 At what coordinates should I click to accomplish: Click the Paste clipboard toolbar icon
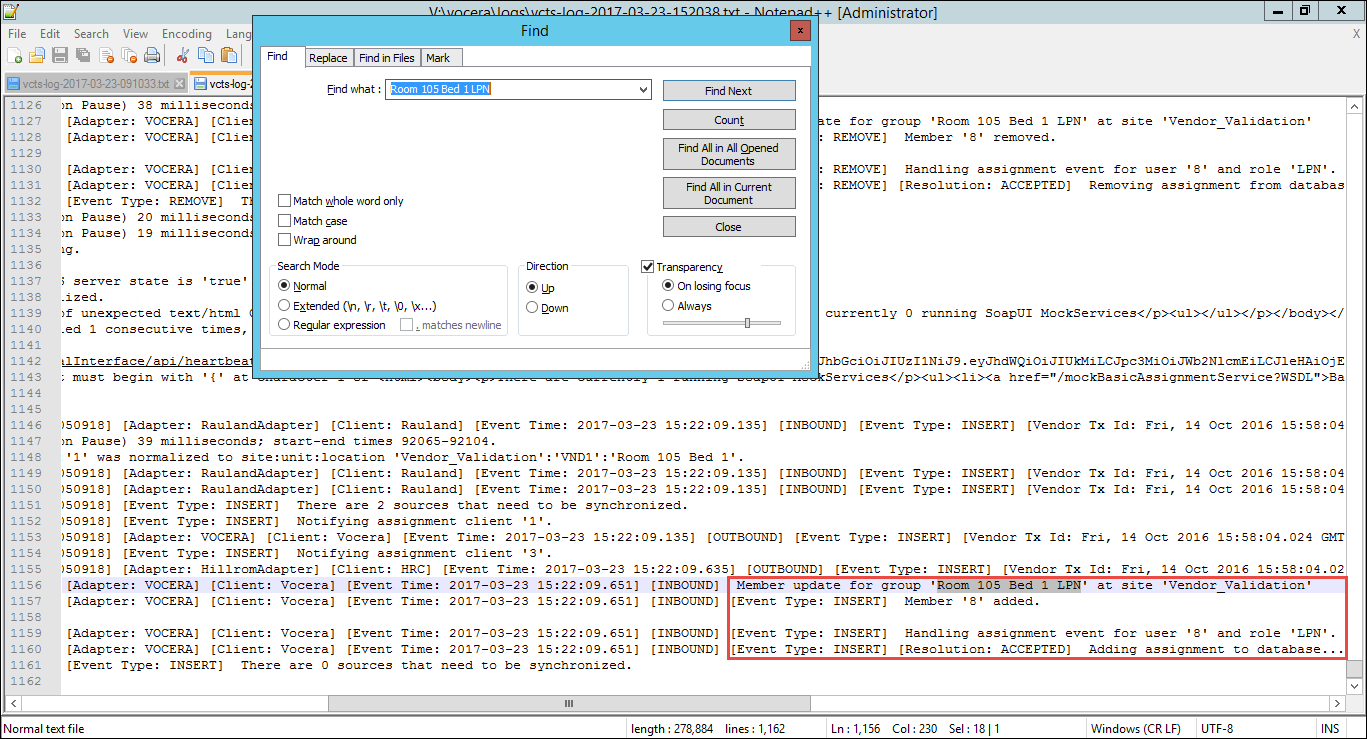coord(229,55)
